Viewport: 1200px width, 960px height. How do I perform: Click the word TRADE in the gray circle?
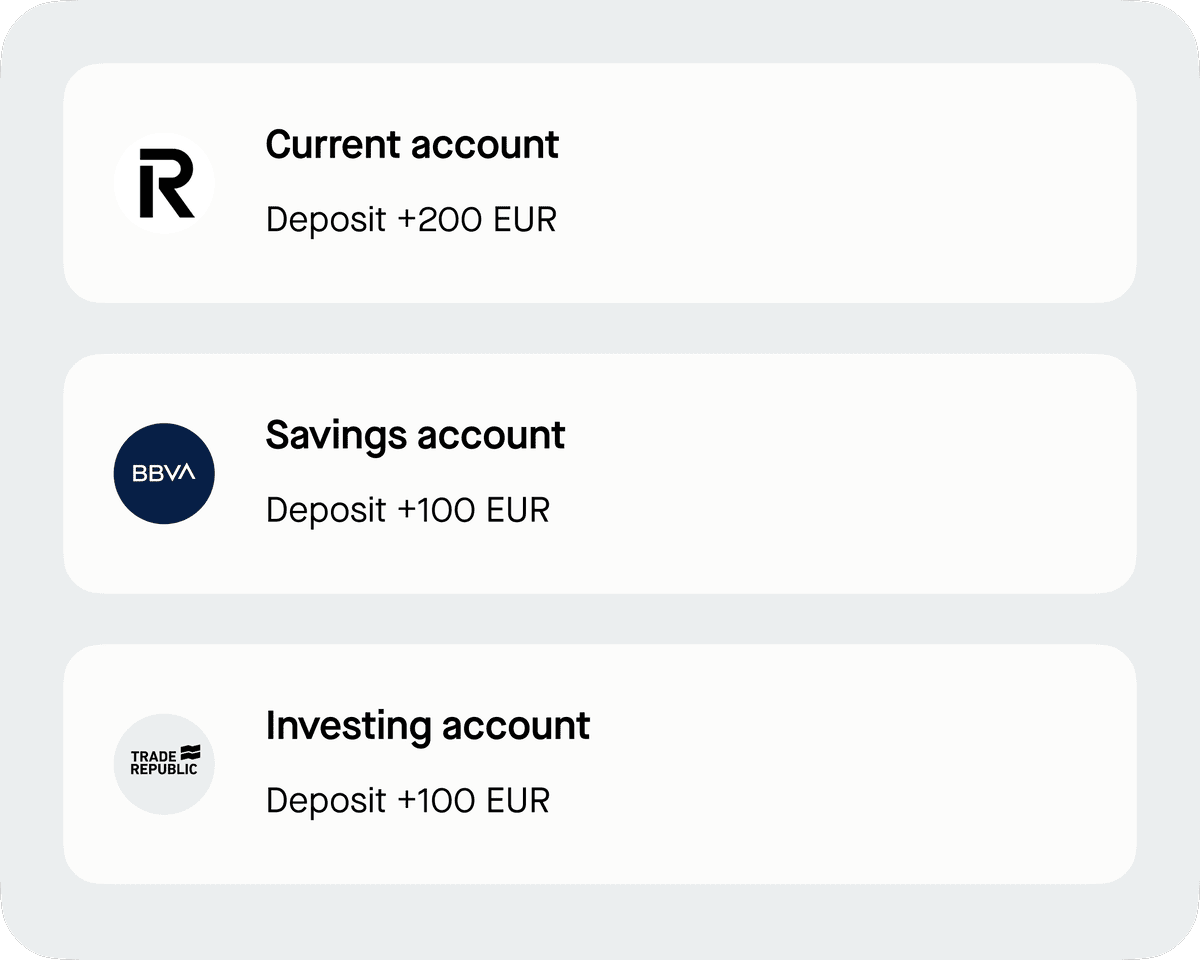pos(153,757)
